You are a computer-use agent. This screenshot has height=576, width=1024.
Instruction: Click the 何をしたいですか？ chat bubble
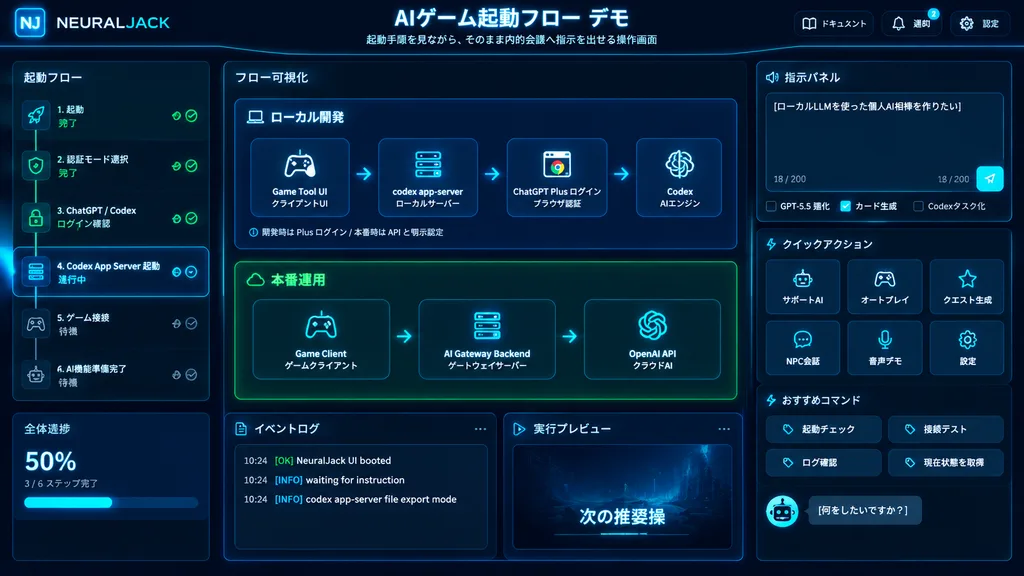click(x=865, y=510)
